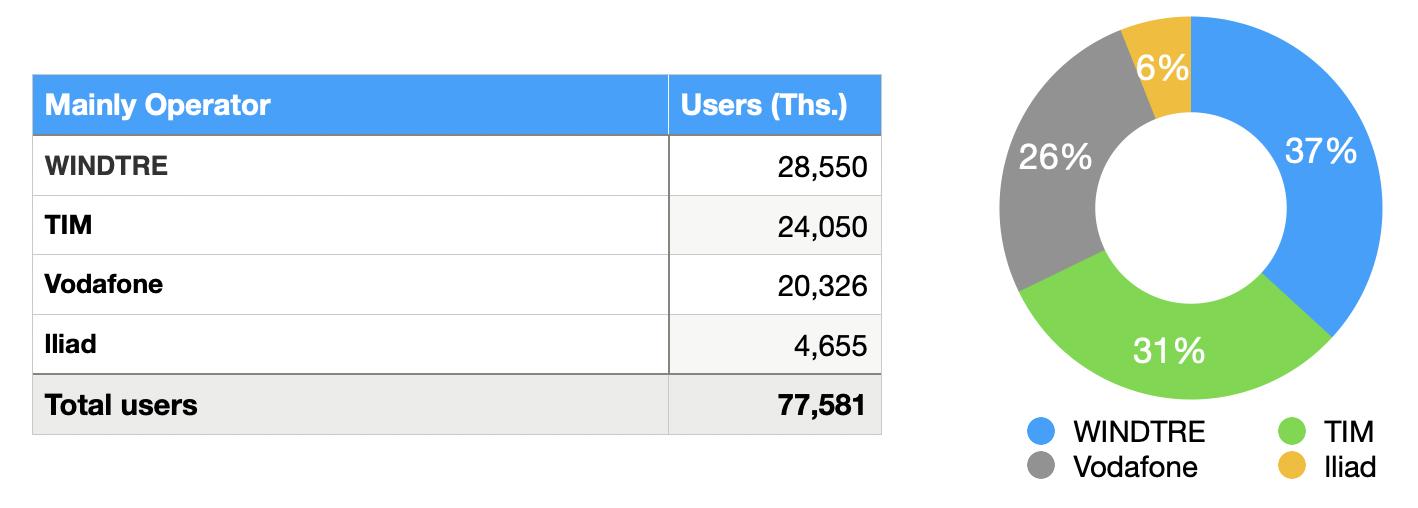Click the gray Vodafone legend dot

[x=1041, y=466]
